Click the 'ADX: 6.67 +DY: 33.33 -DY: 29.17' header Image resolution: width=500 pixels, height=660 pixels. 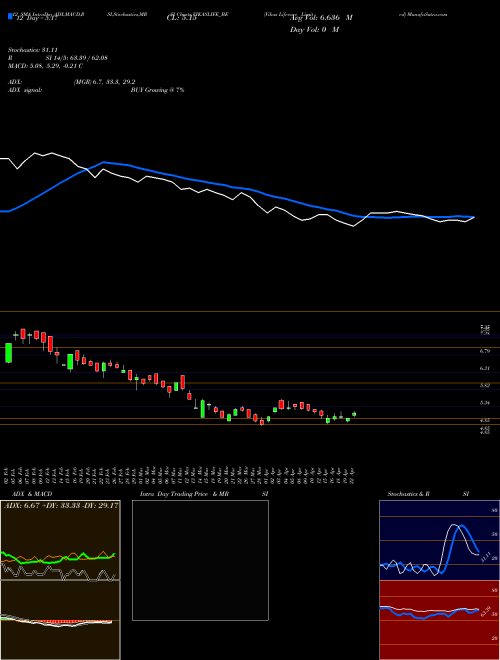click(x=61, y=505)
